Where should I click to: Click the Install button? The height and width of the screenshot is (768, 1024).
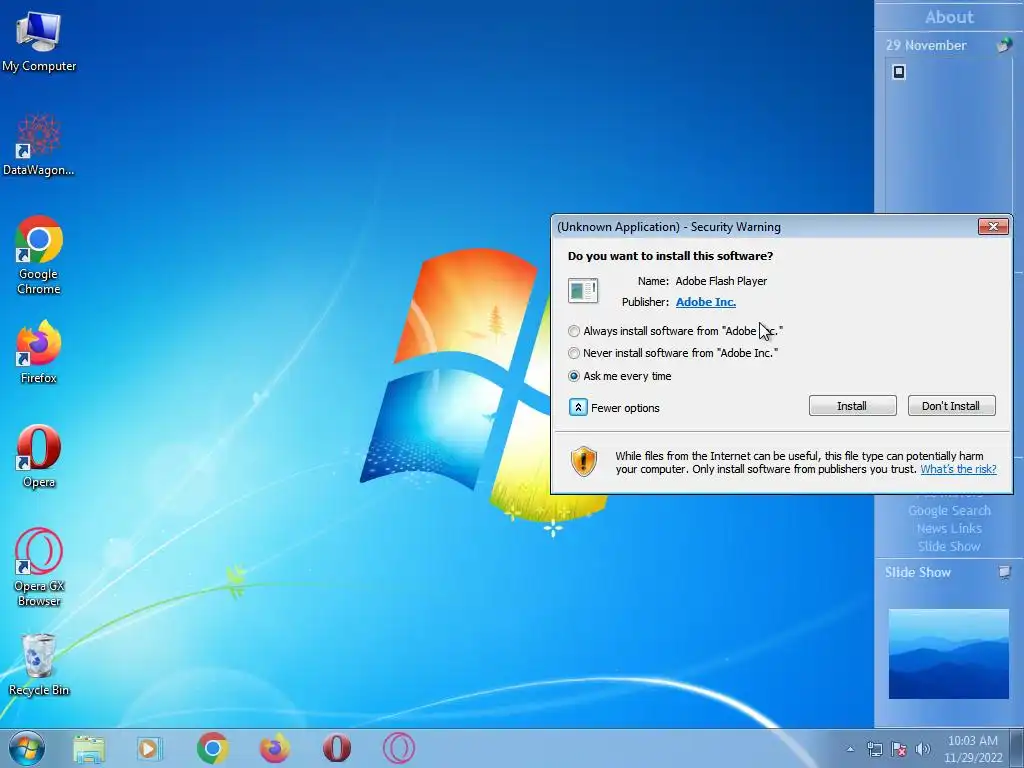(852, 406)
